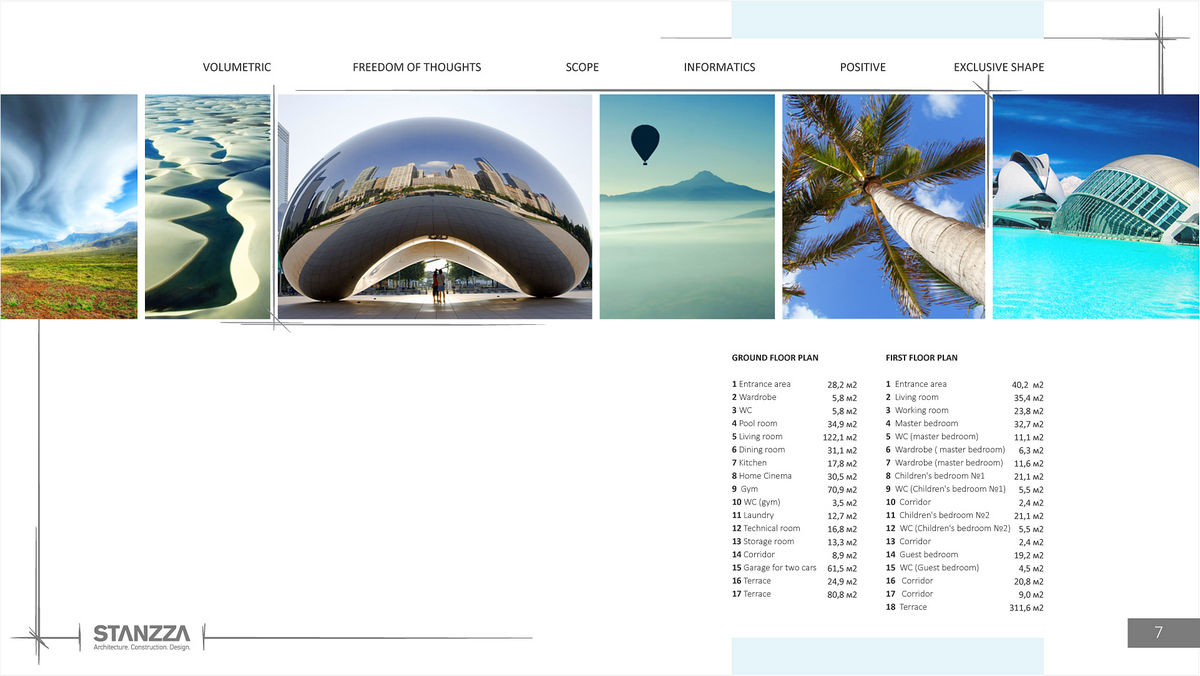The width and height of the screenshot is (1200, 676).
Task: Click the STANZZA logo
Action: [x=141, y=637]
